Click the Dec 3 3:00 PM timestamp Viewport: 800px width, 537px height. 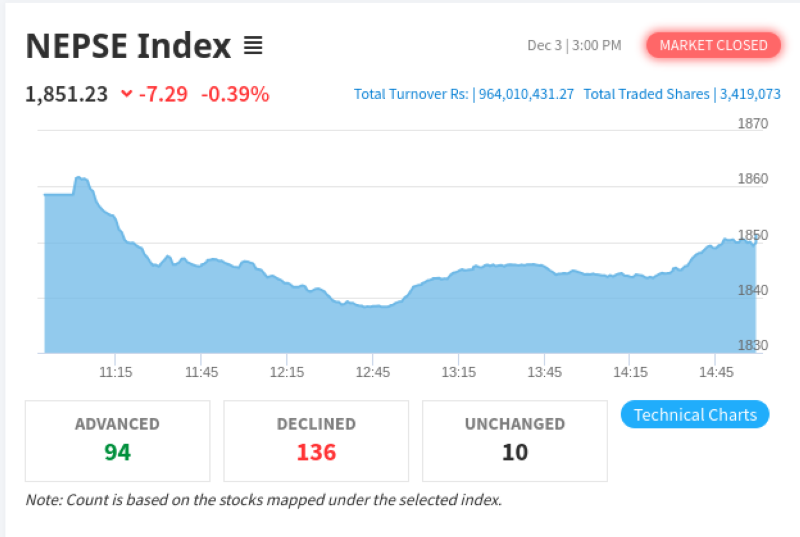click(574, 45)
